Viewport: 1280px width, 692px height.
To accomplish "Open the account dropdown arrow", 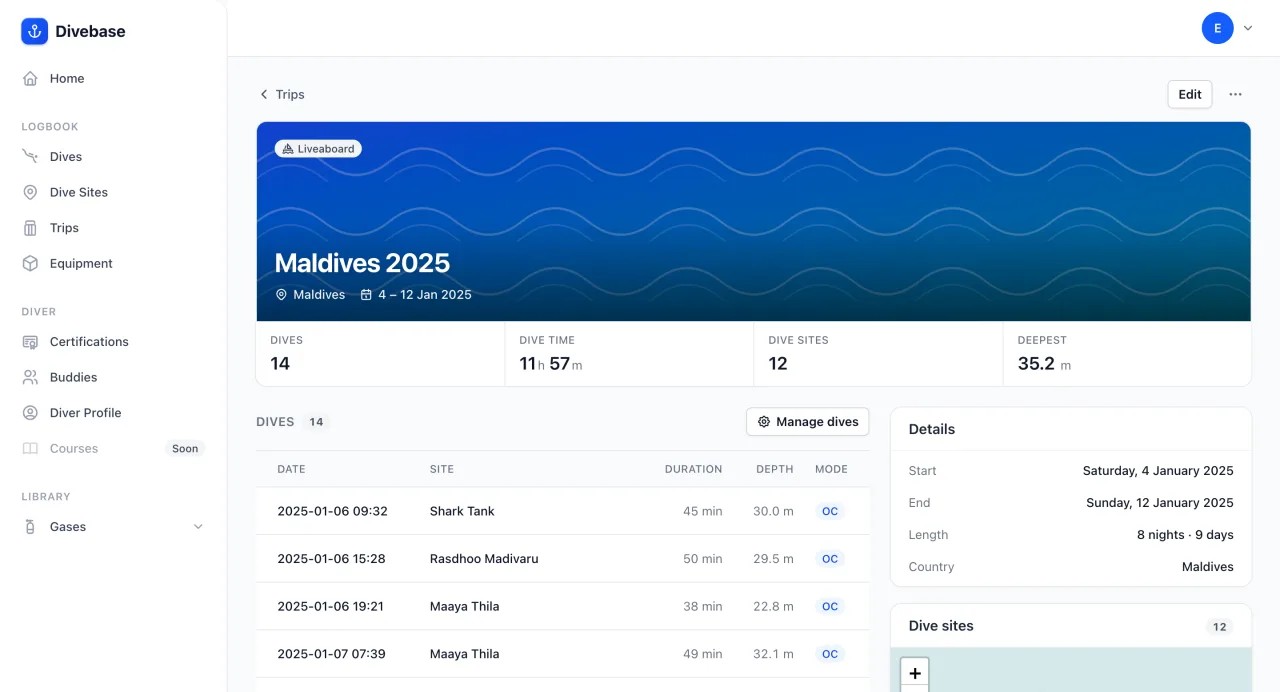I will point(1248,28).
